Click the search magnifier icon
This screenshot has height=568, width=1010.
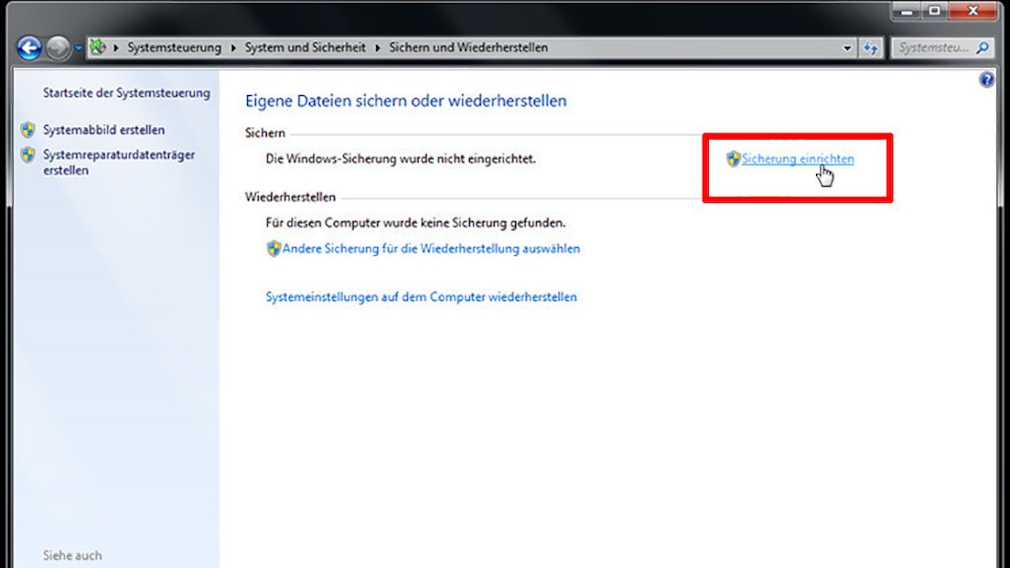click(x=982, y=48)
